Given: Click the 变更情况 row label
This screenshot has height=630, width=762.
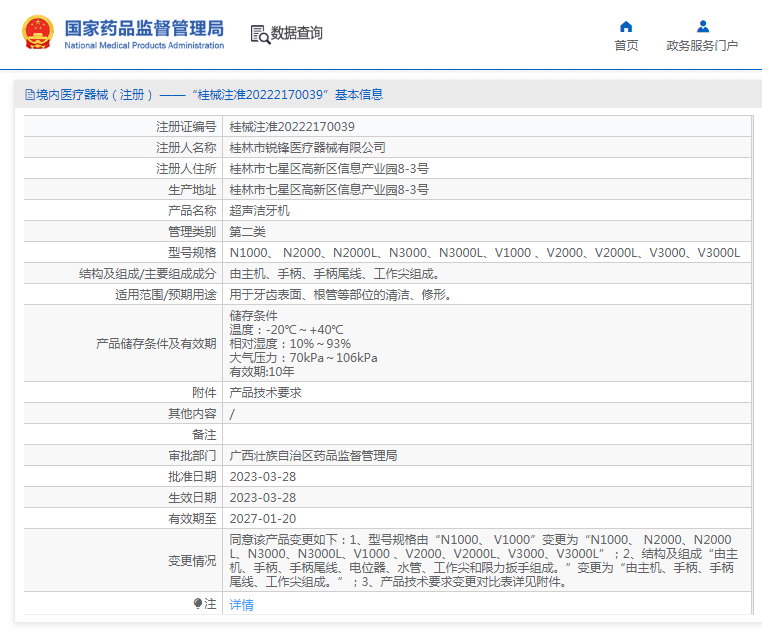Looking at the screenshot, I should click(192, 560).
